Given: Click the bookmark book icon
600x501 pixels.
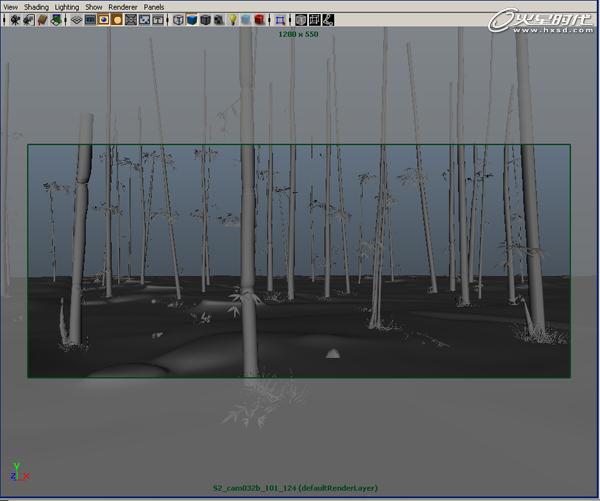Looking at the screenshot, I should [41, 19].
